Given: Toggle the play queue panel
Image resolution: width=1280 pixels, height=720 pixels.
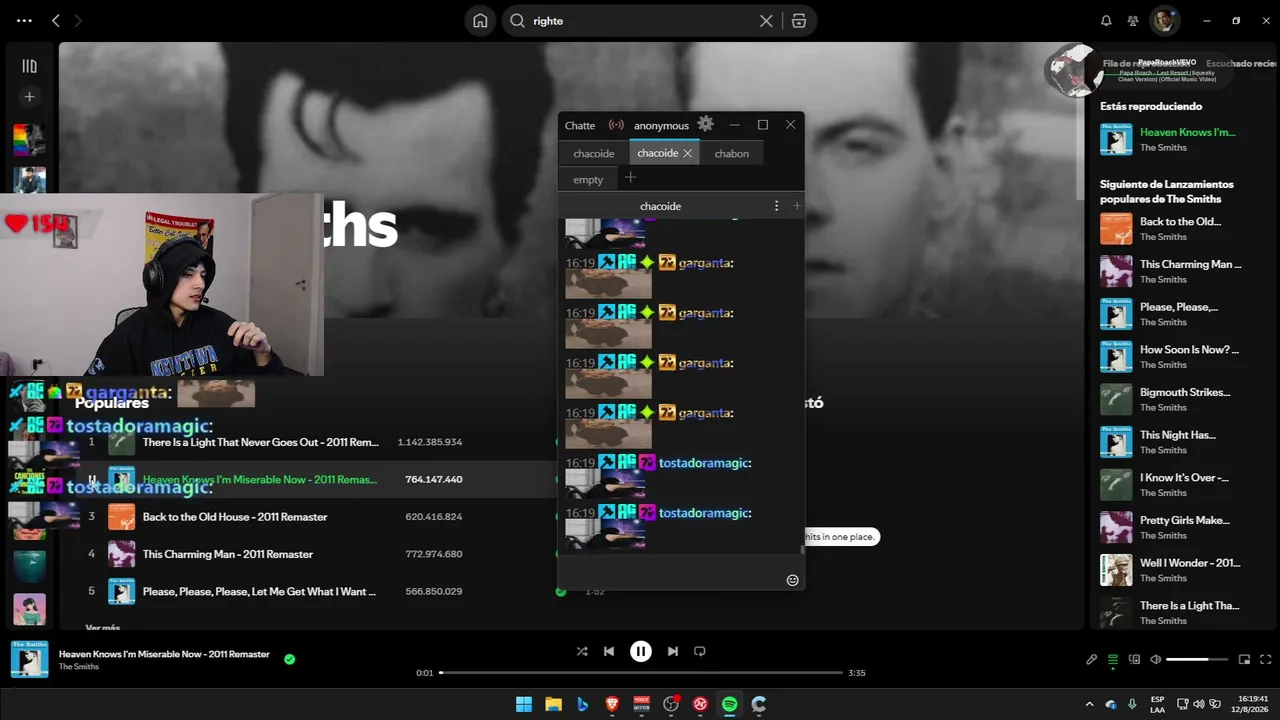Looking at the screenshot, I should coord(1113,660).
